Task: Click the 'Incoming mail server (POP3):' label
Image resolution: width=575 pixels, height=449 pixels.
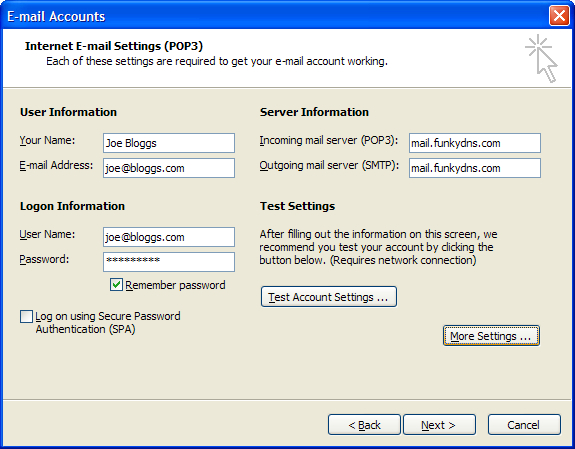Action: coord(329,140)
